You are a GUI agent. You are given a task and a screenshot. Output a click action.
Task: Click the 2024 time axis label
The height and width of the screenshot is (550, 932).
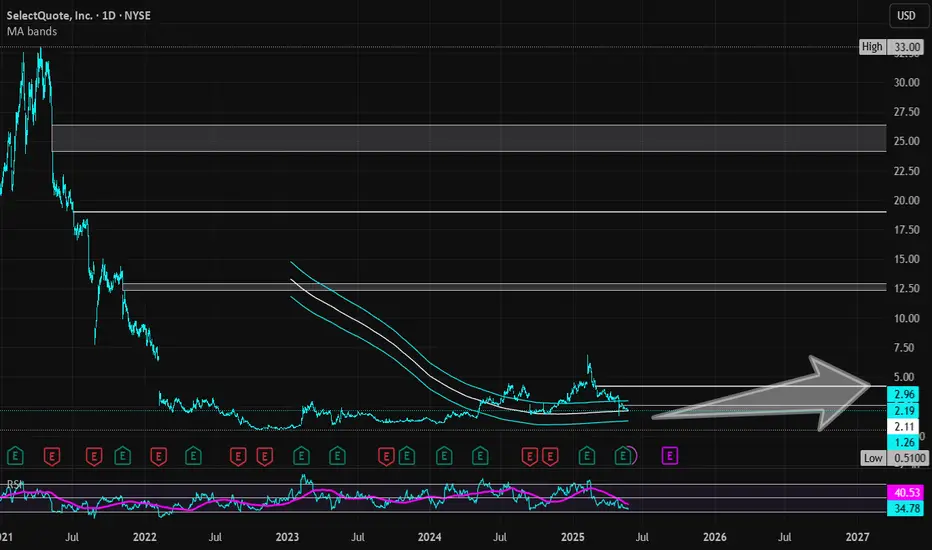click(x=429, y=537)
